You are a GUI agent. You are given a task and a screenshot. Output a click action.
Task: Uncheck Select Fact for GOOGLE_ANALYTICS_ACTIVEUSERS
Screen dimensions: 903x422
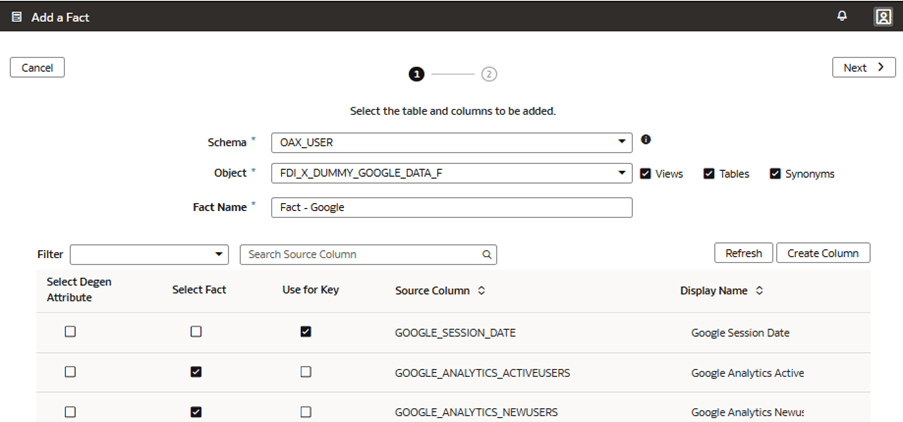click(196, 372)
